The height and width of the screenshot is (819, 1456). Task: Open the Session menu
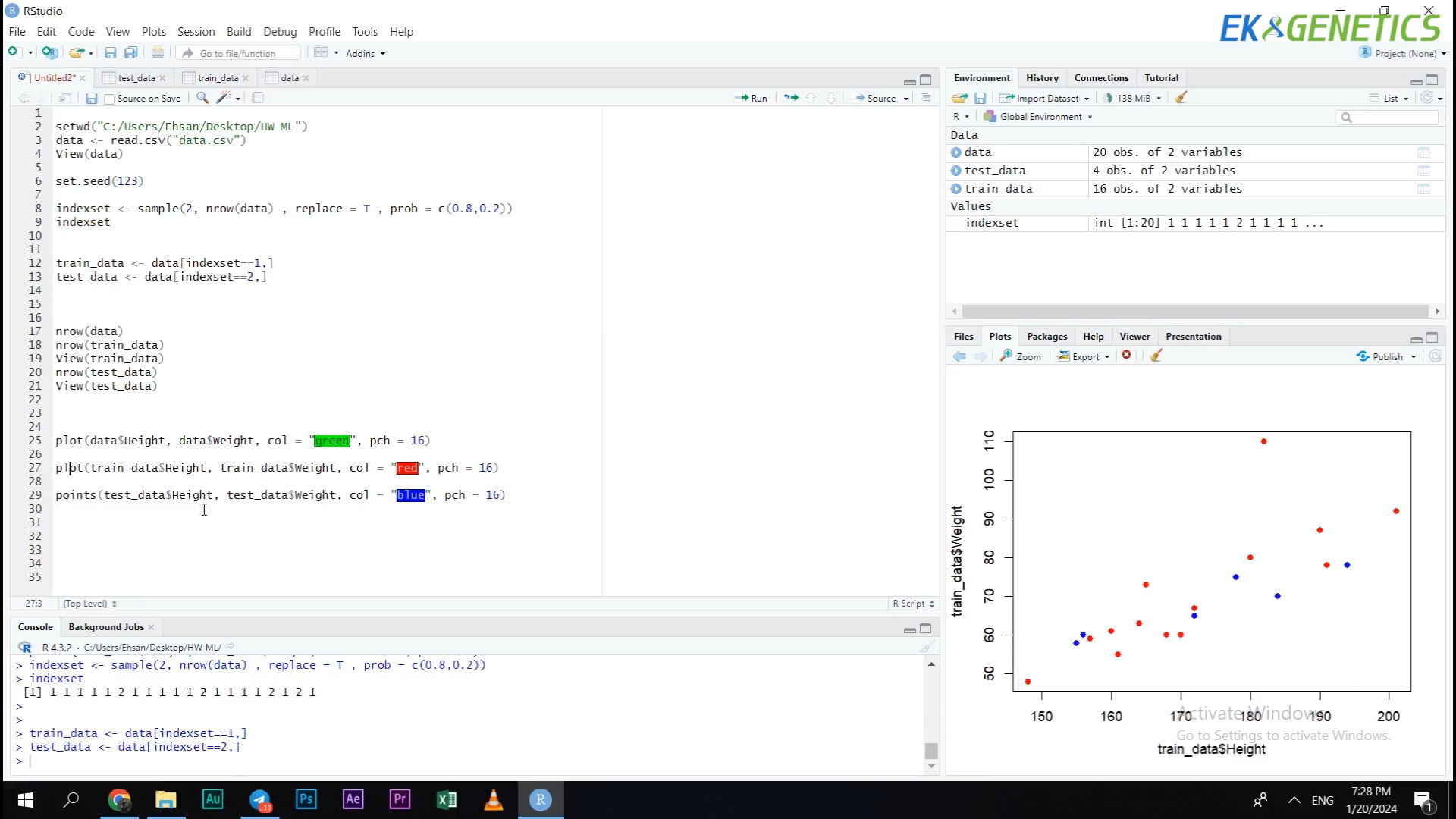(x=196, y=32)
